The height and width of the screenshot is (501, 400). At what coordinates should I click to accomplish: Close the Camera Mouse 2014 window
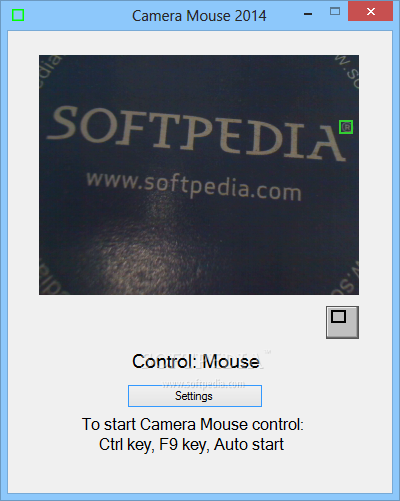click(370, 12)
